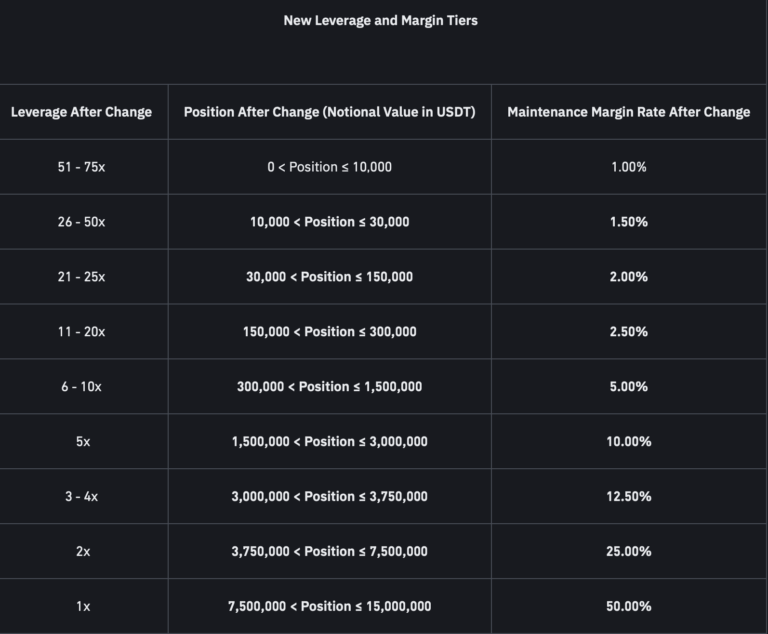Click the 50.00% maintenance margin value
The image size is (768, 634).
(628, 606)
